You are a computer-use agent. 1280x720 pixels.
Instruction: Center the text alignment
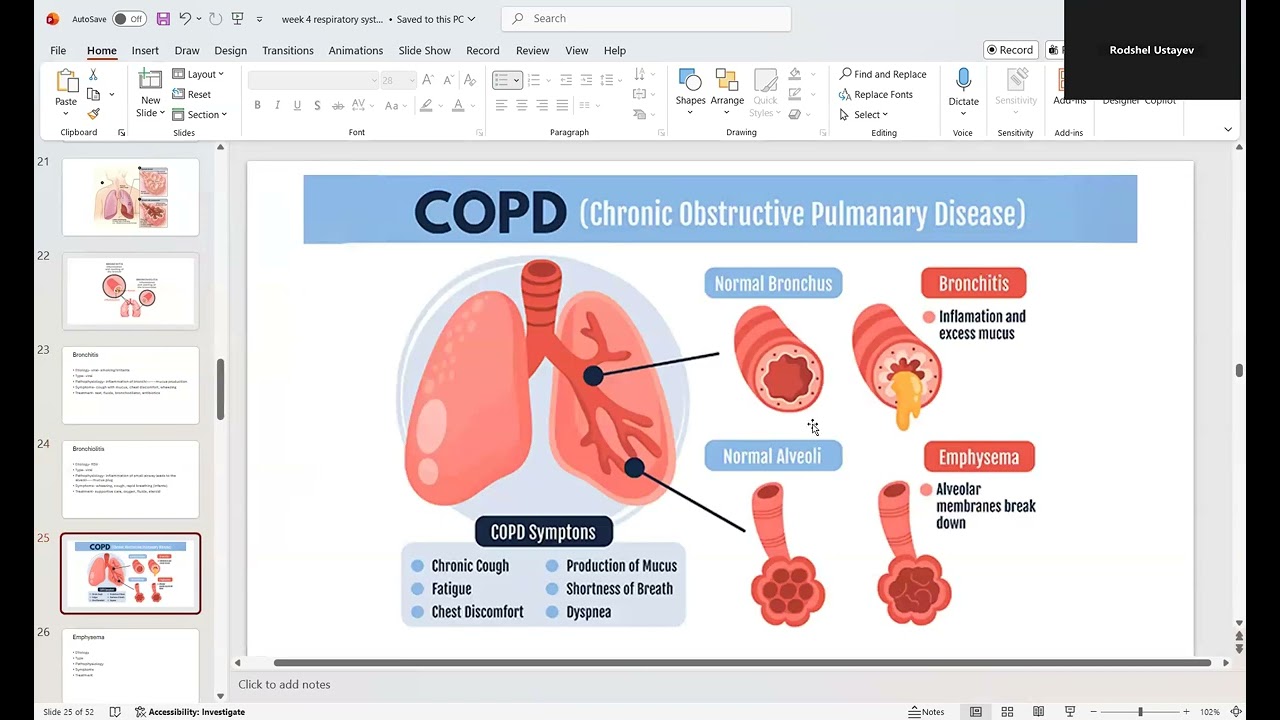(x=521, y=105)
